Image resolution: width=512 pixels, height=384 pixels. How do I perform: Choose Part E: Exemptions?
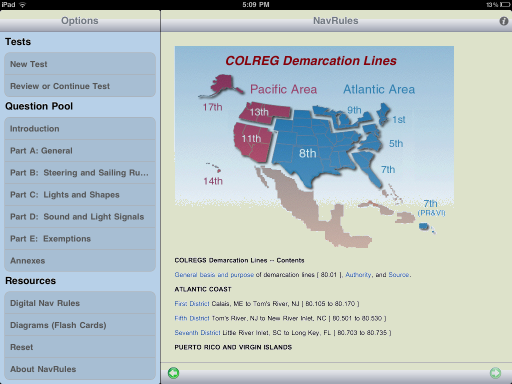[80, 239]
